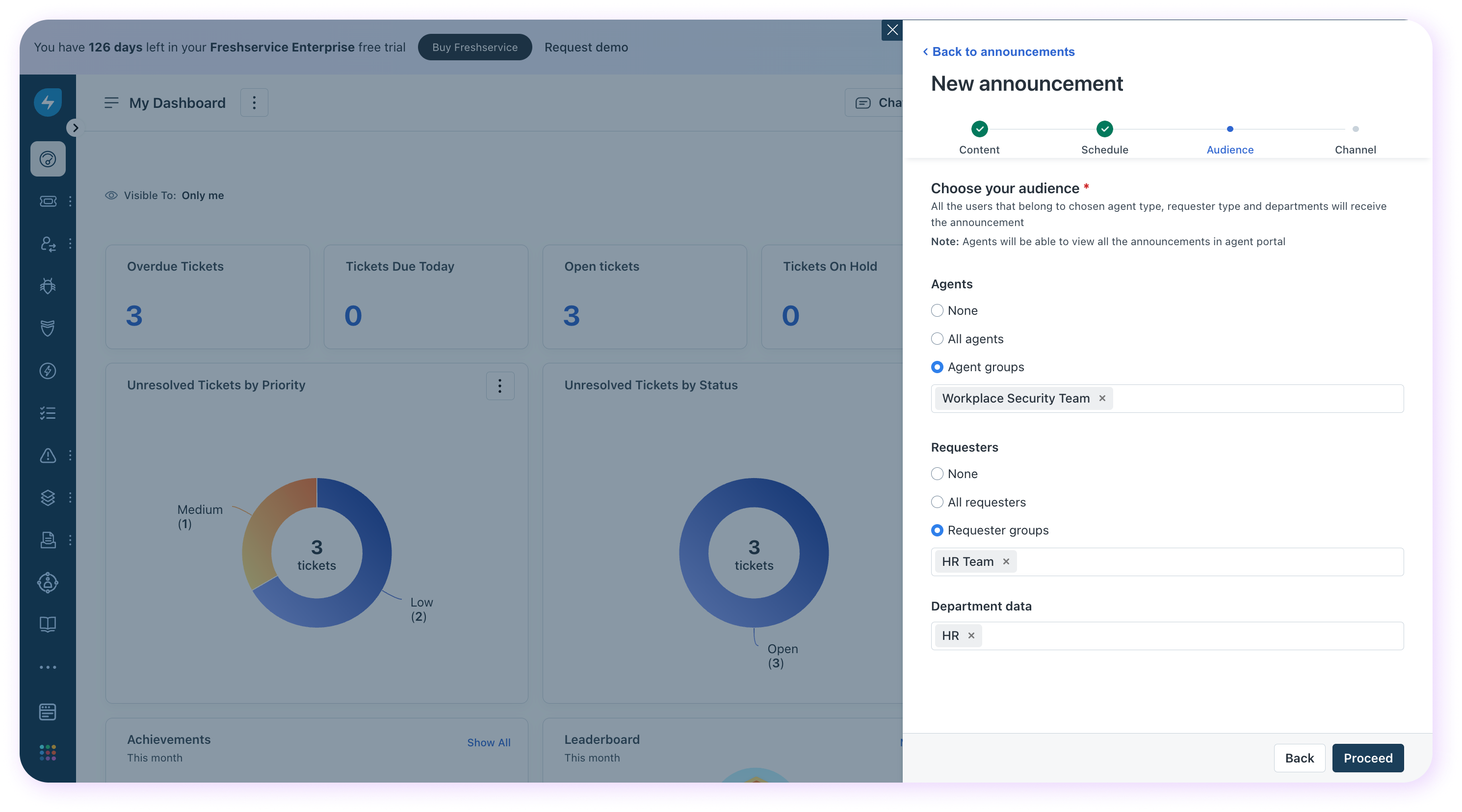Click the Freshservice lightning logo icon
The height and width of the screenshot is (812, 1462).
[48, 102]
